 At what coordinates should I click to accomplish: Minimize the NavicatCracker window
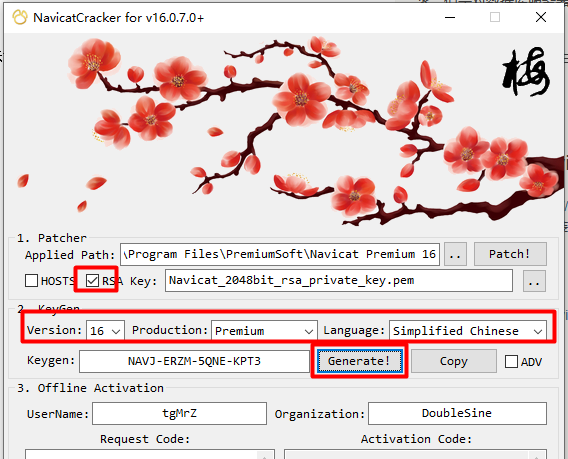pyautogui.click(x=450, y=17)
